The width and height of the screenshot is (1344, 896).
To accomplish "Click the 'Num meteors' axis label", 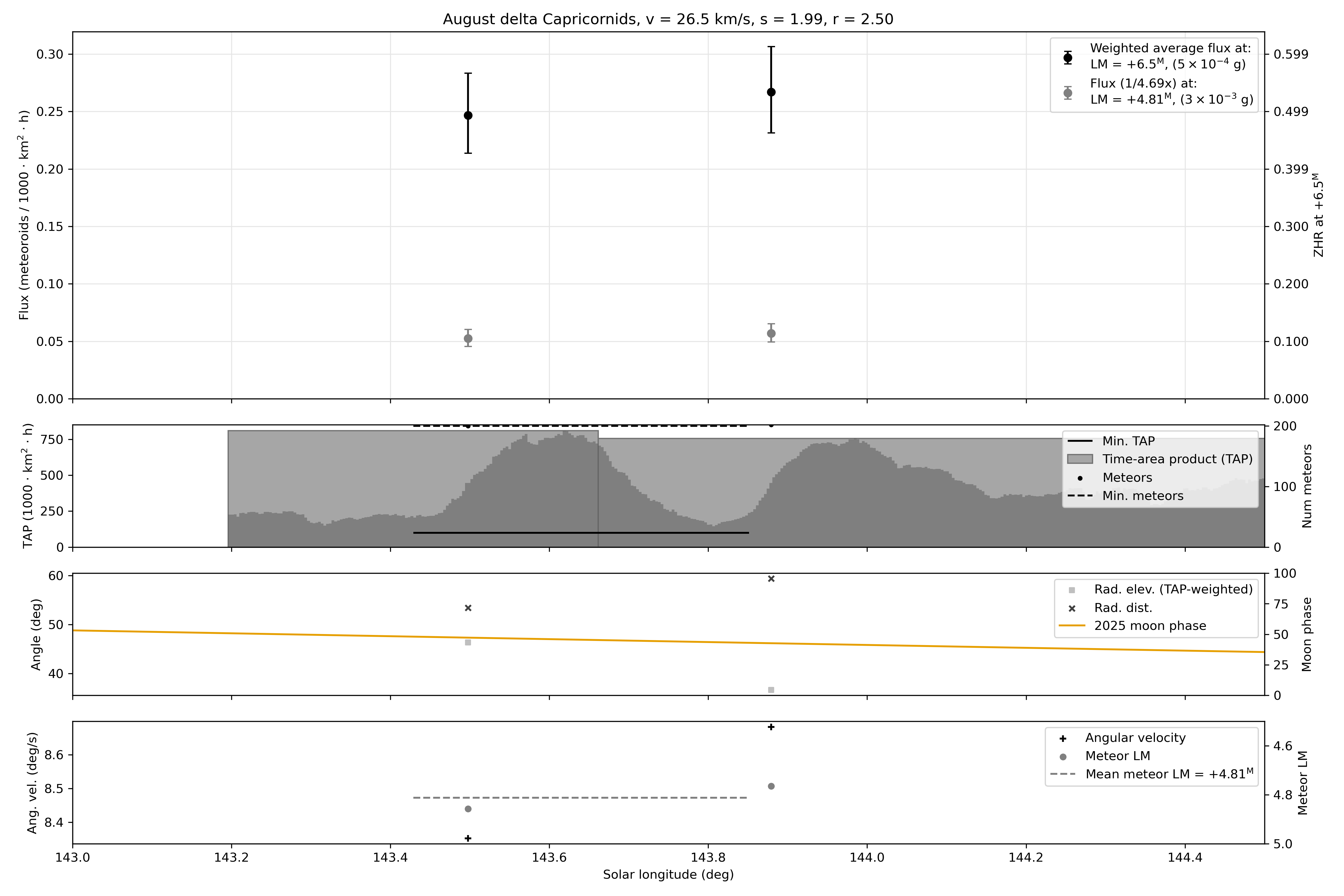I will [1307, 486].
